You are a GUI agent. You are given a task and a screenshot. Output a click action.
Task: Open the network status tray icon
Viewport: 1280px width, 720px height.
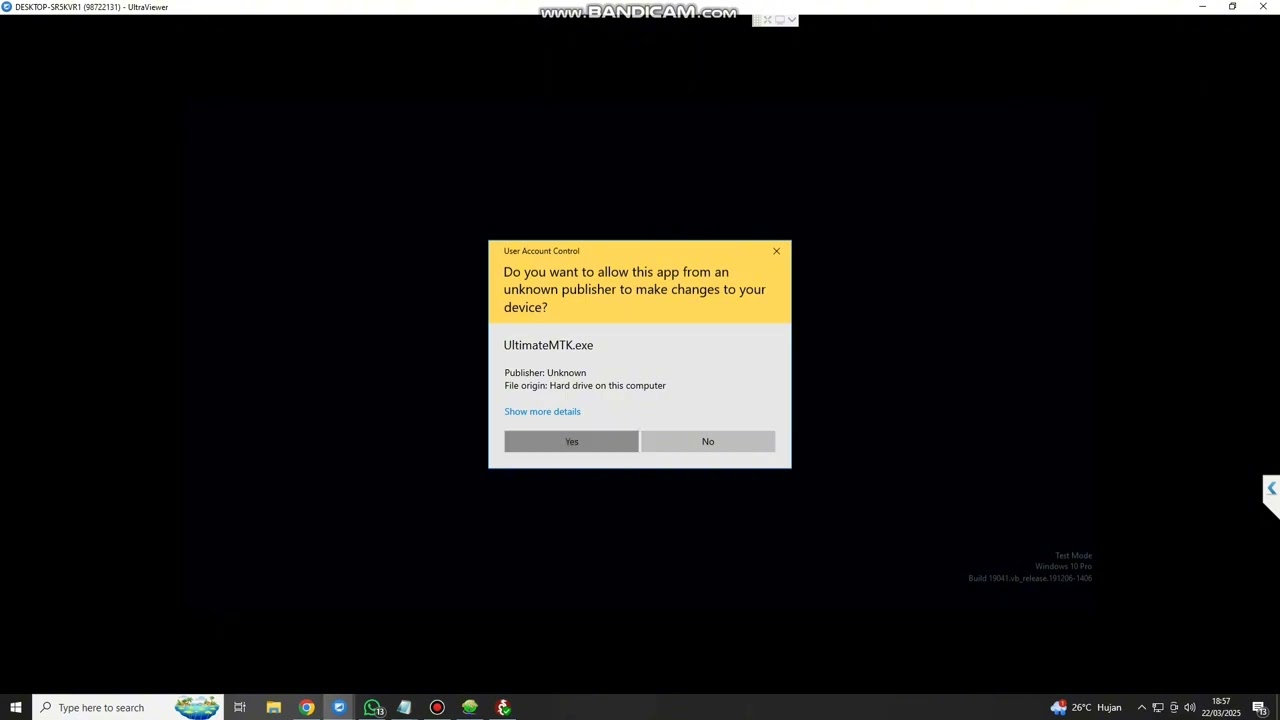[1157, 707]
